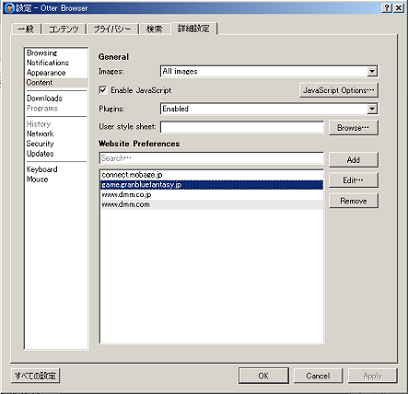Open the Images dropdown showing All images
The height and width of the screenshot is (394, 408).
[x=269, y=71]
